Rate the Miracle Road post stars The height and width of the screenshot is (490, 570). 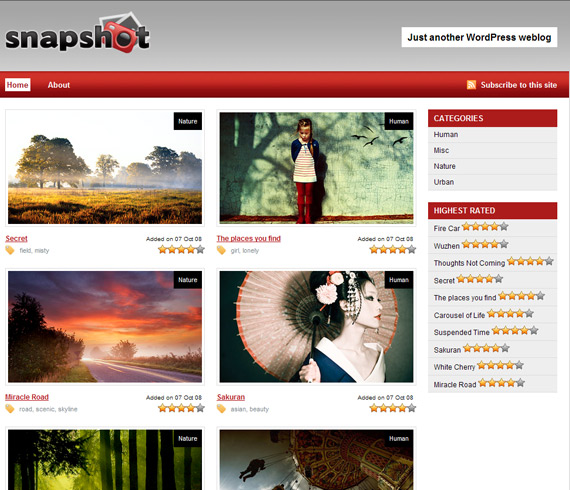click(181, 408)
